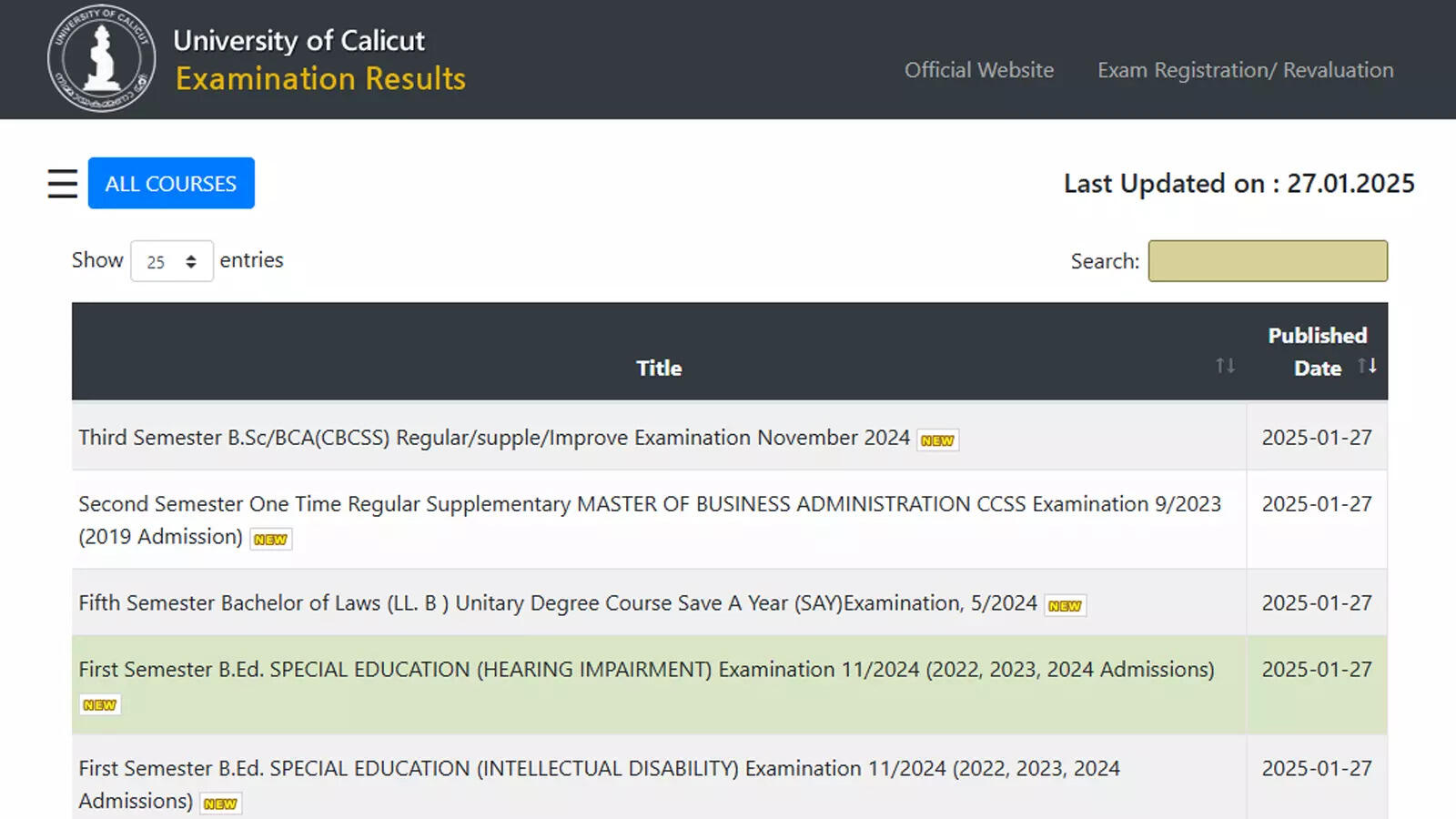Open Third Semester B.Sc/BCA November 2024 result
This screenshot has width=1456, height=819.
point(492,437)
